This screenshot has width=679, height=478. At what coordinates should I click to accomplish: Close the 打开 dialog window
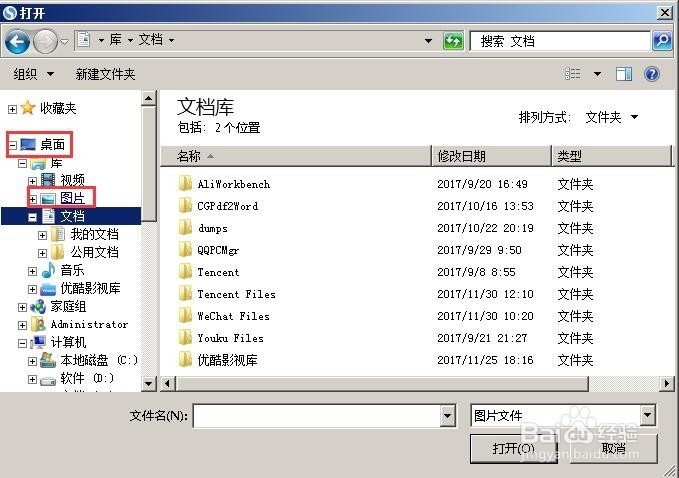[665, 13]
